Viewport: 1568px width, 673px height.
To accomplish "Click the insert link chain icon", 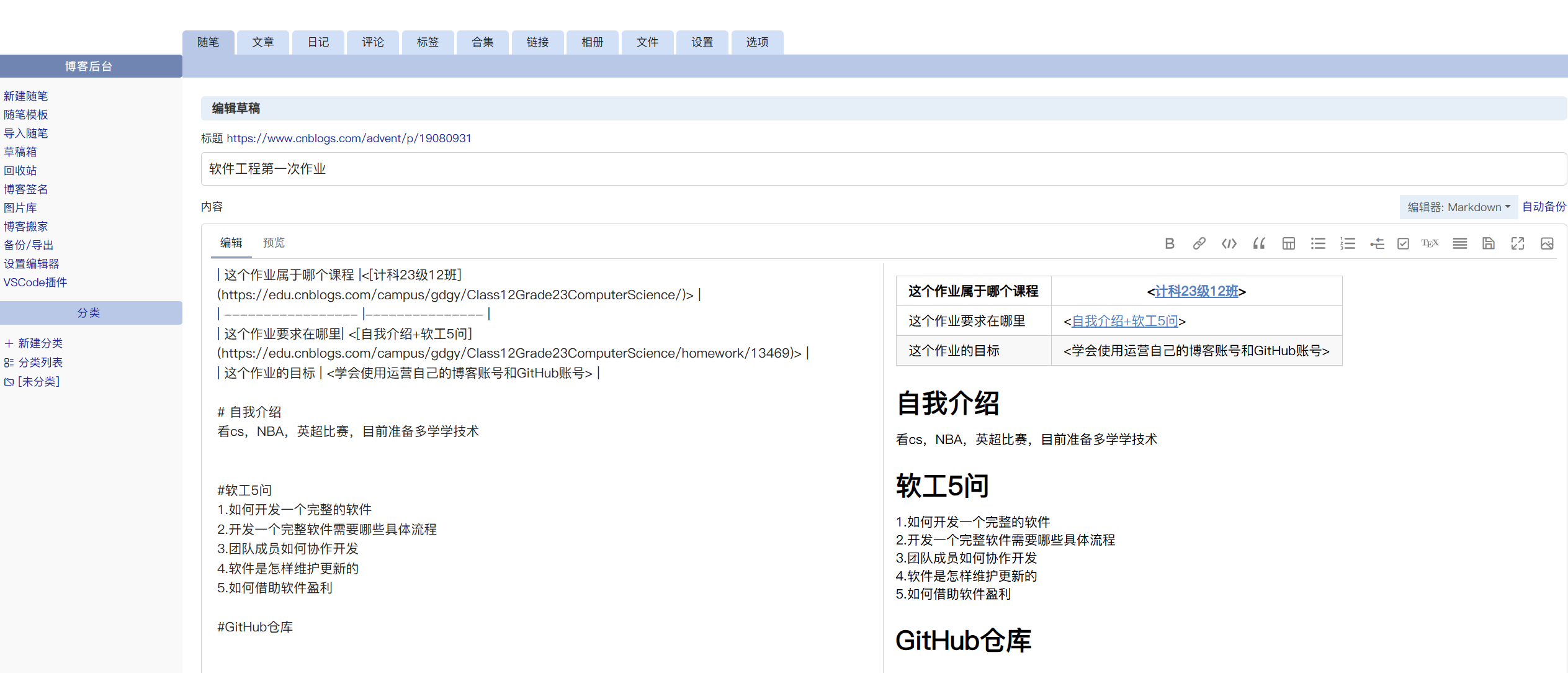I will [x=1199, y=243].
